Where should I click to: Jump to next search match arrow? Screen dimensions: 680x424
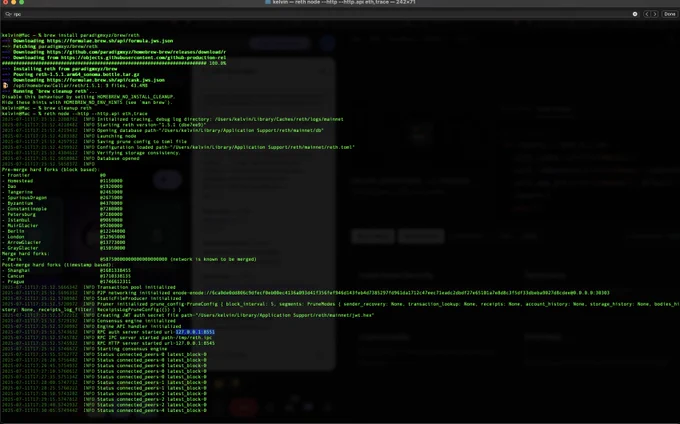click(655, 14)
